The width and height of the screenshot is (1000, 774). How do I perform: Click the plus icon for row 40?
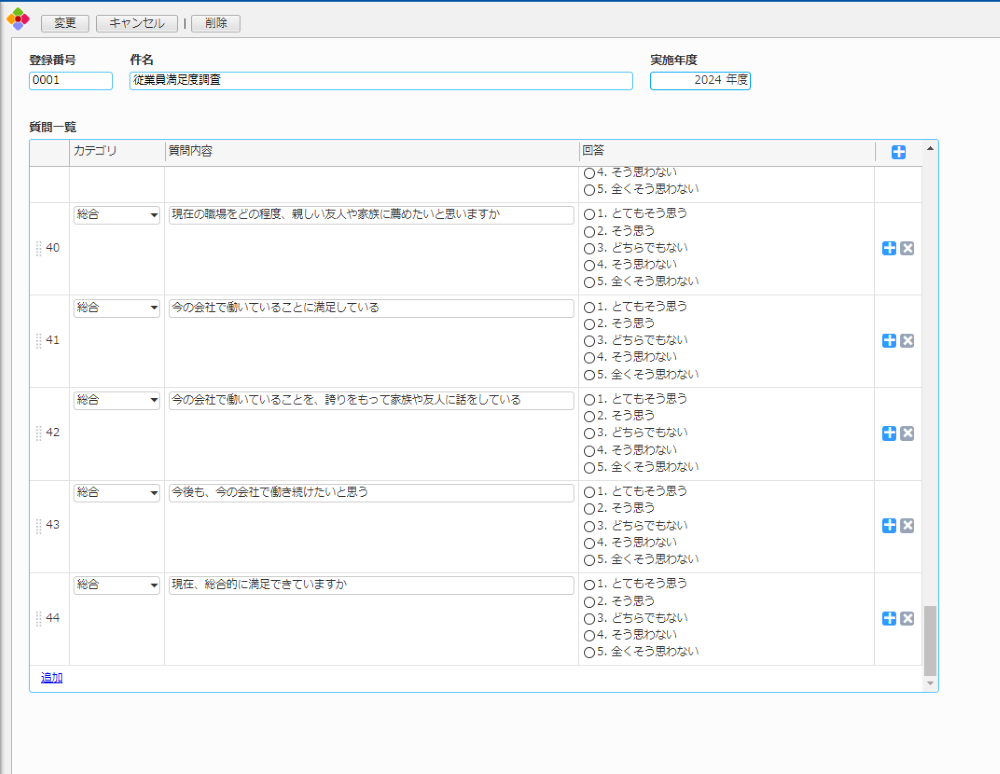click(889, 248)
